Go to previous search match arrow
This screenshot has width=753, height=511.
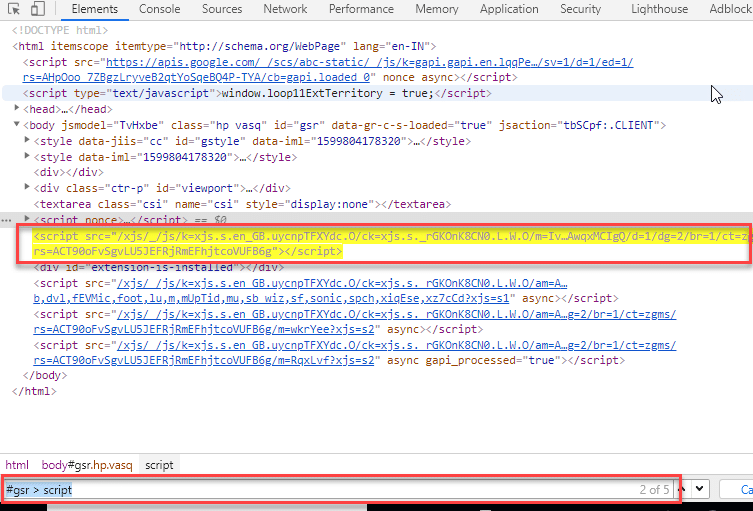[682, 490]
